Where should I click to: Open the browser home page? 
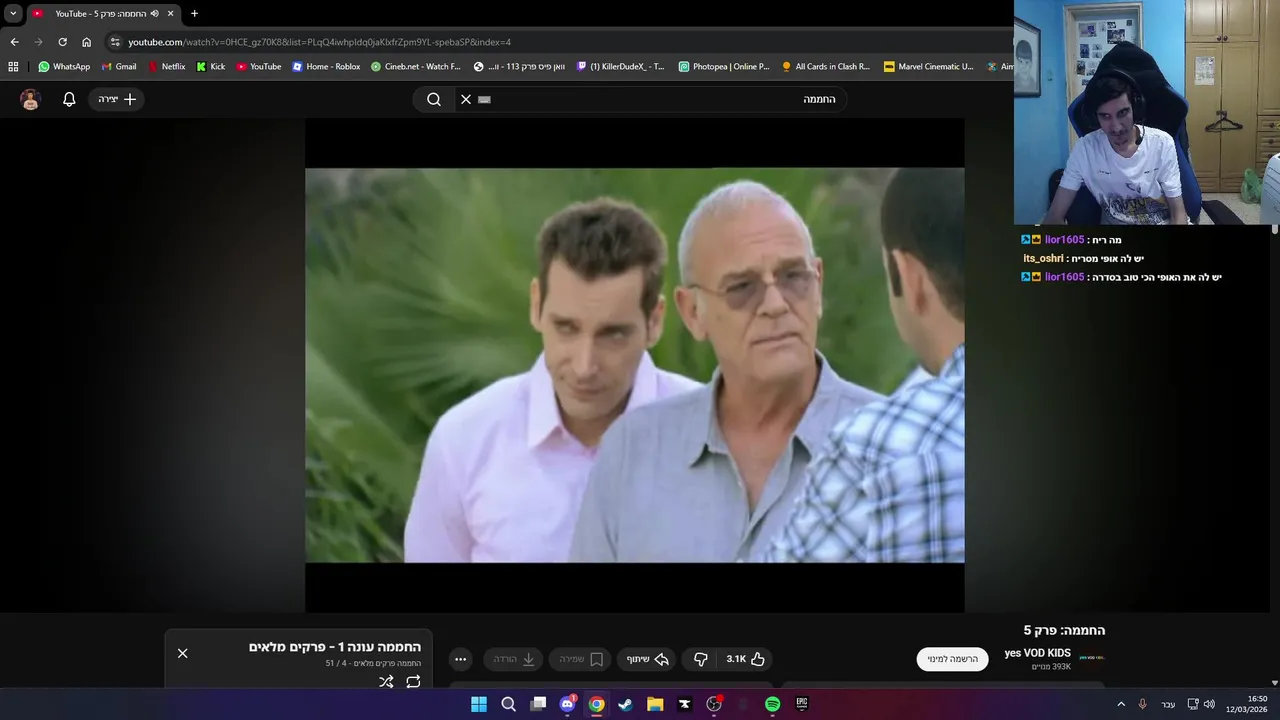86,42
